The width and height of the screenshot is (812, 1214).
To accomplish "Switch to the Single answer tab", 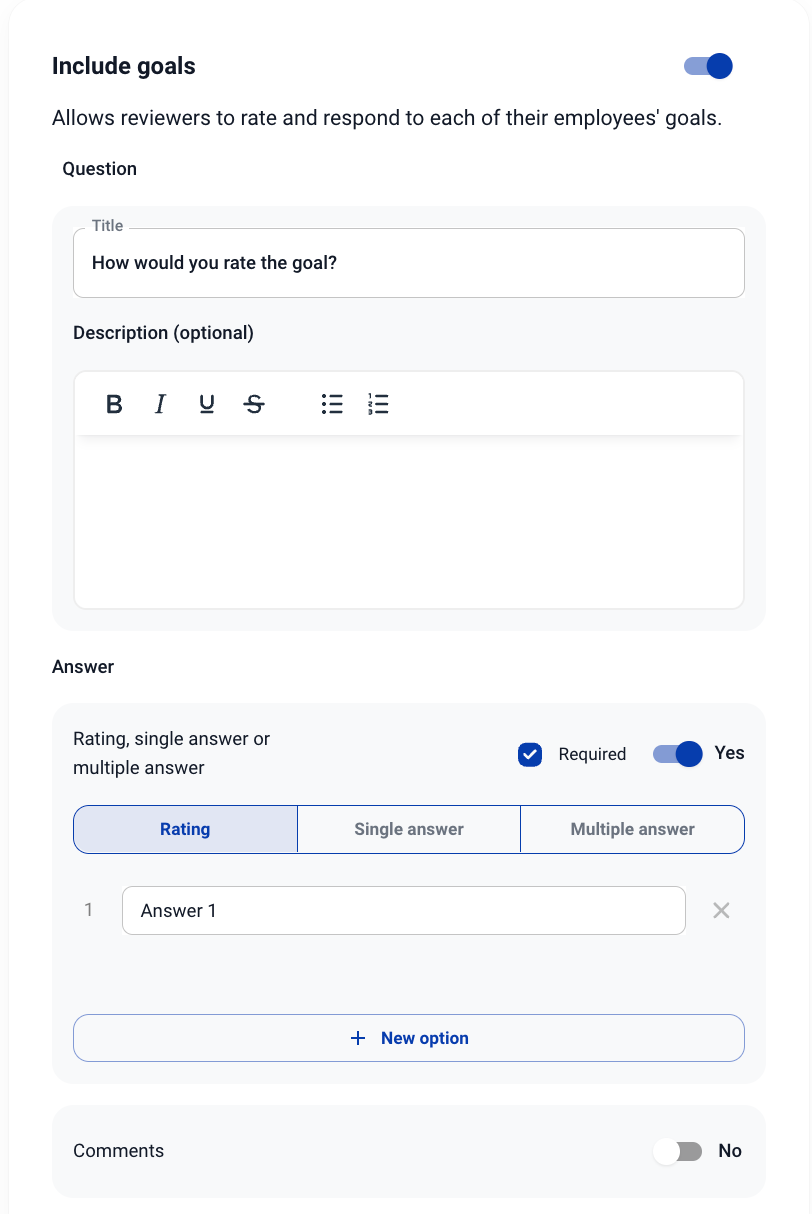I will [x=409, y=829].
